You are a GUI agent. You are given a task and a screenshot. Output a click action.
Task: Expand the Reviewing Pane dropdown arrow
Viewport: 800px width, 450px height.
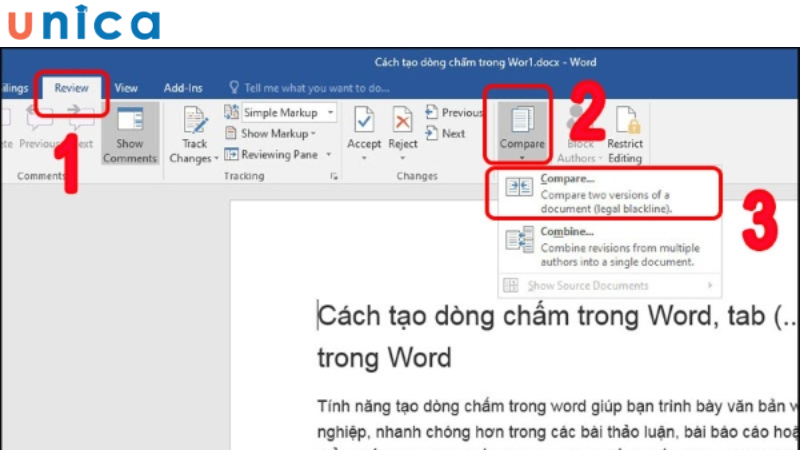[x=329, y=154]
